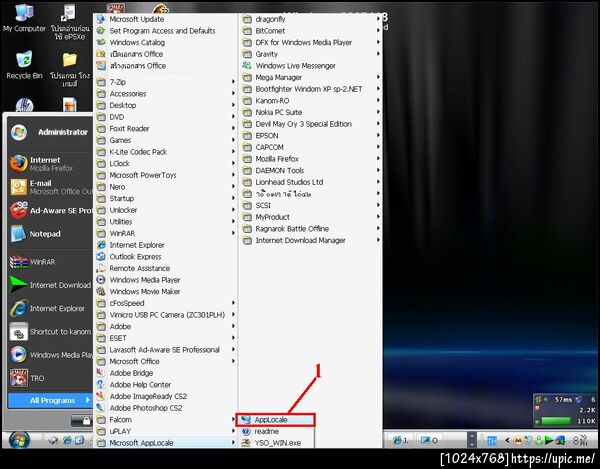Open Internet Explorer from the recent programs list
The width and height of the screenshot is (600, 469).
51,308
